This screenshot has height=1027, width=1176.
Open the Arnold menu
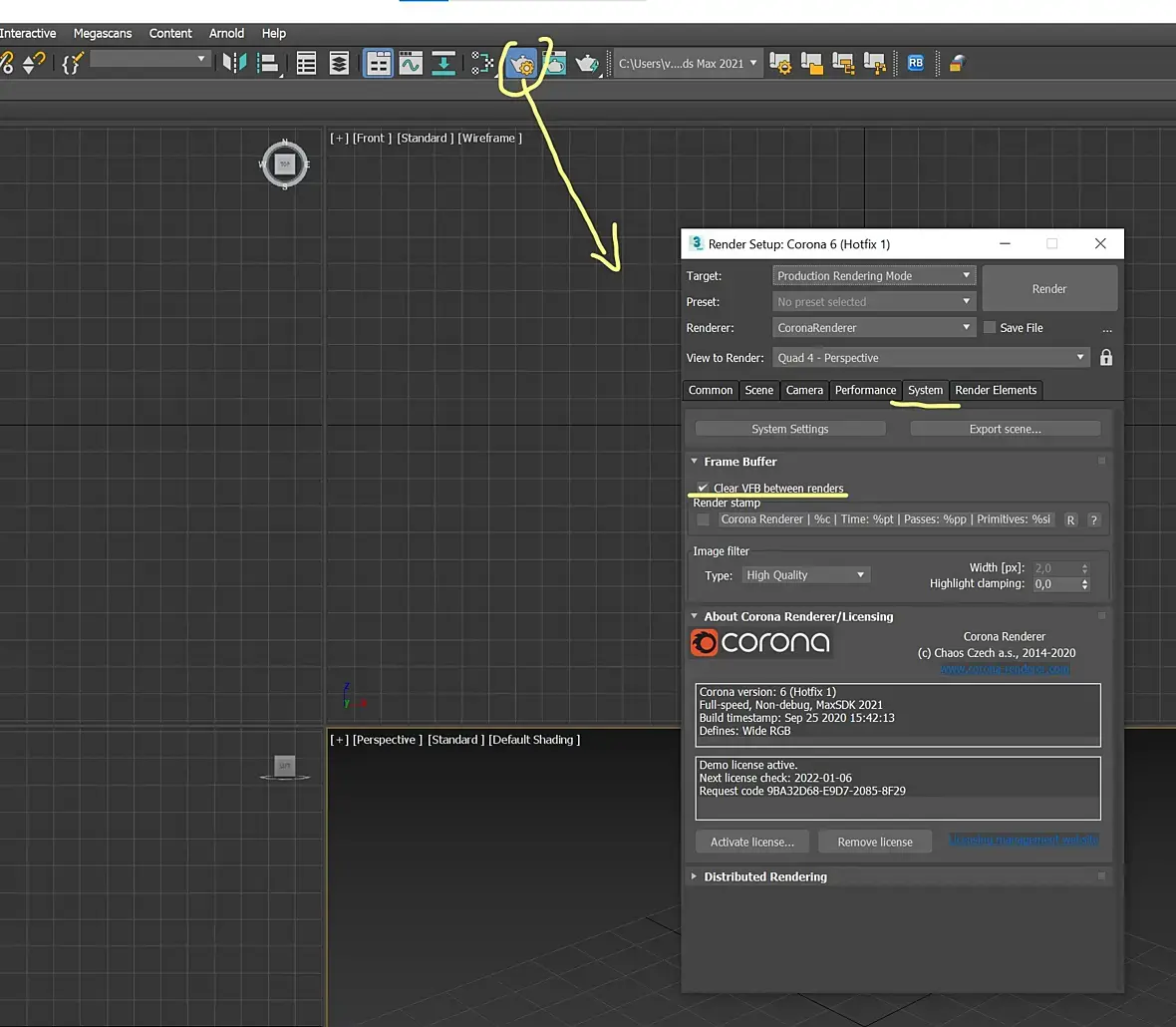point(226,33)
